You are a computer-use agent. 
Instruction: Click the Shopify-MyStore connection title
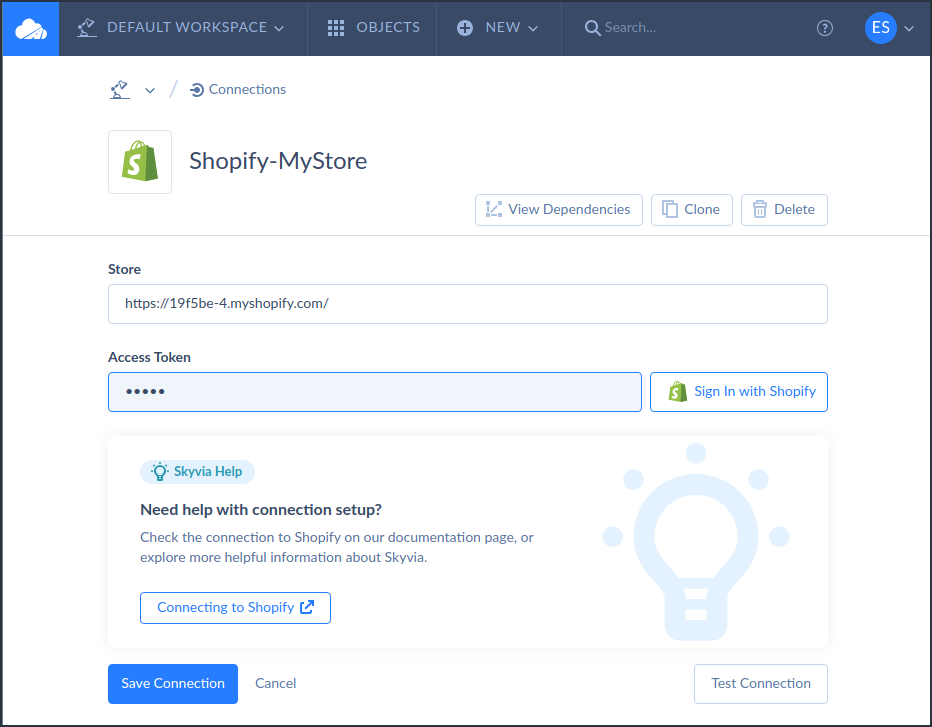point(278,161)
